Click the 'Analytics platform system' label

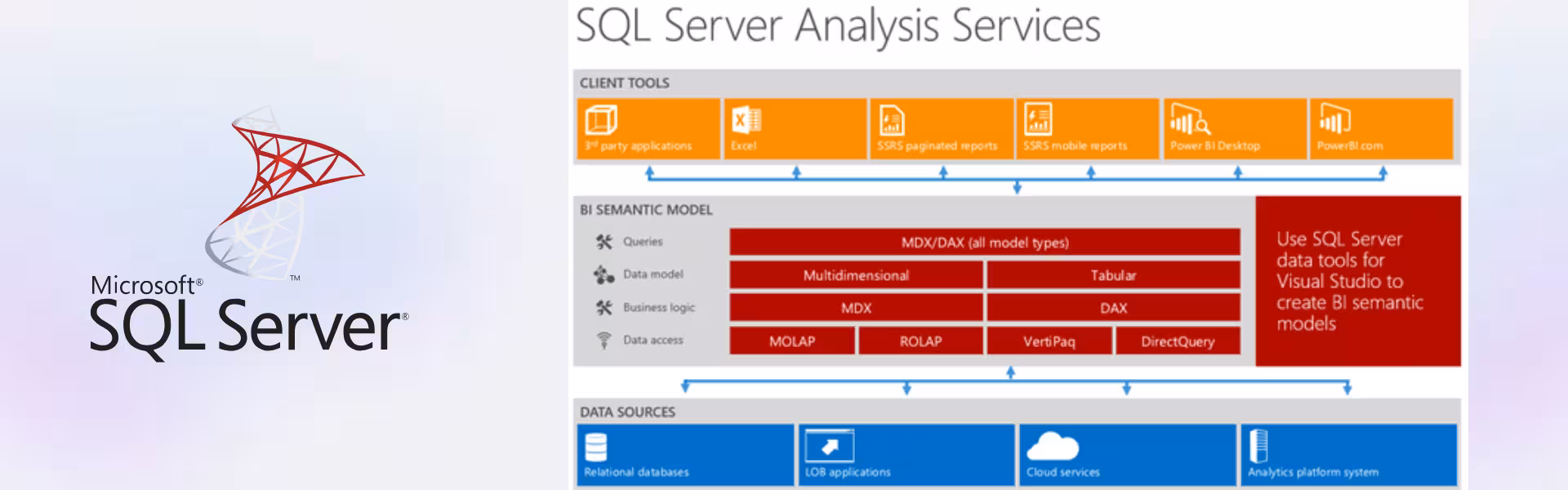[1313, 472]
